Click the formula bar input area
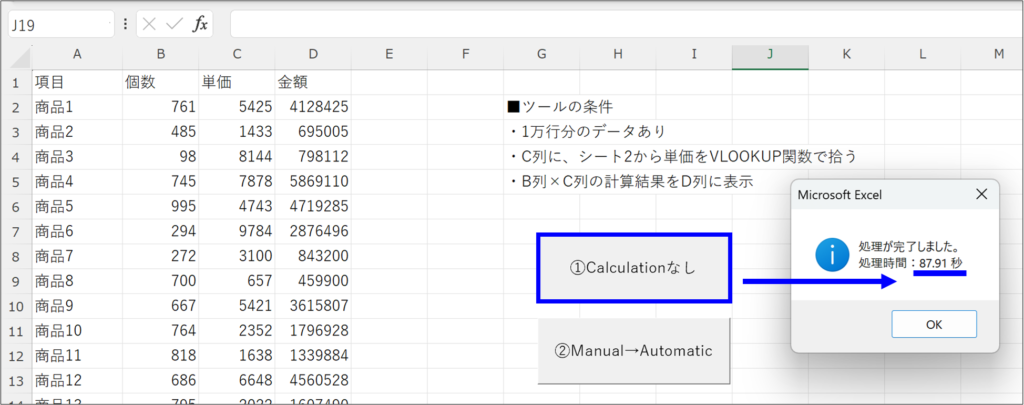The width and height of the screenshot is (1024, 405). [x=627, y=24]
